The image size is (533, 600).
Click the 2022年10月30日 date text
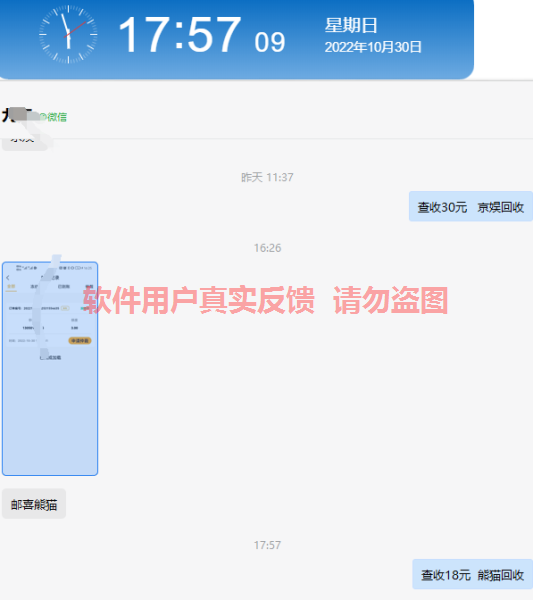point(373,47)
